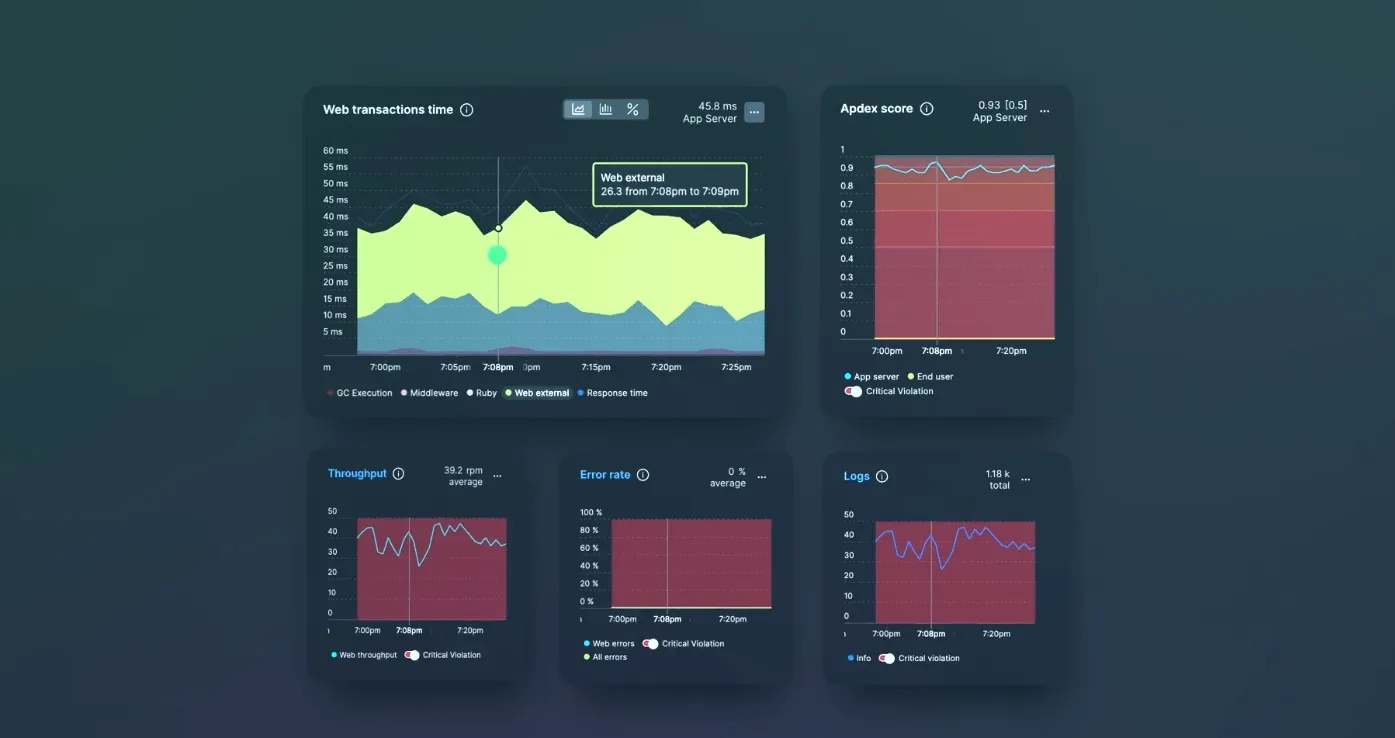1395x738 pixels.
Task: Toggle Response time legend series
Action: [613, 393]
